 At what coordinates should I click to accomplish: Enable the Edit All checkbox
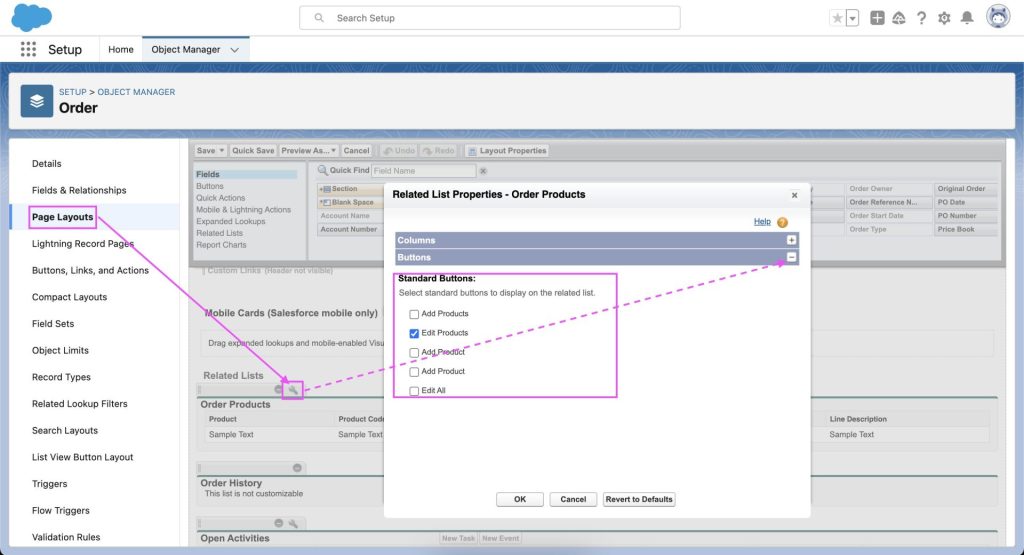414,391
